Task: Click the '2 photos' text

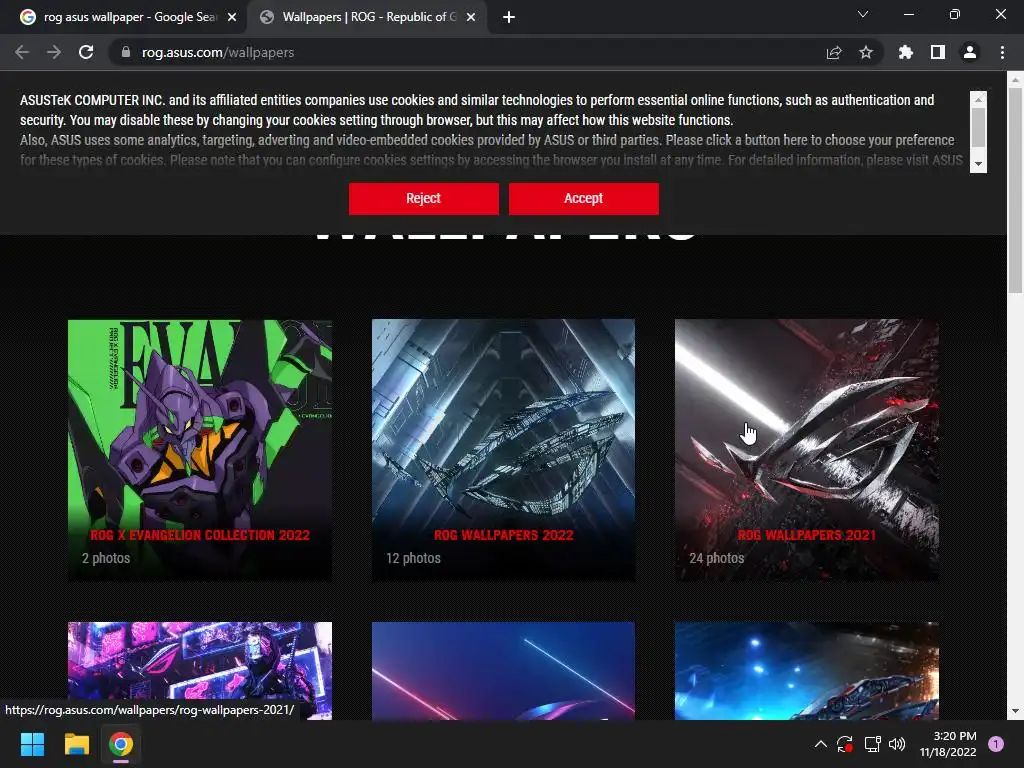Action: click(106, 558)
